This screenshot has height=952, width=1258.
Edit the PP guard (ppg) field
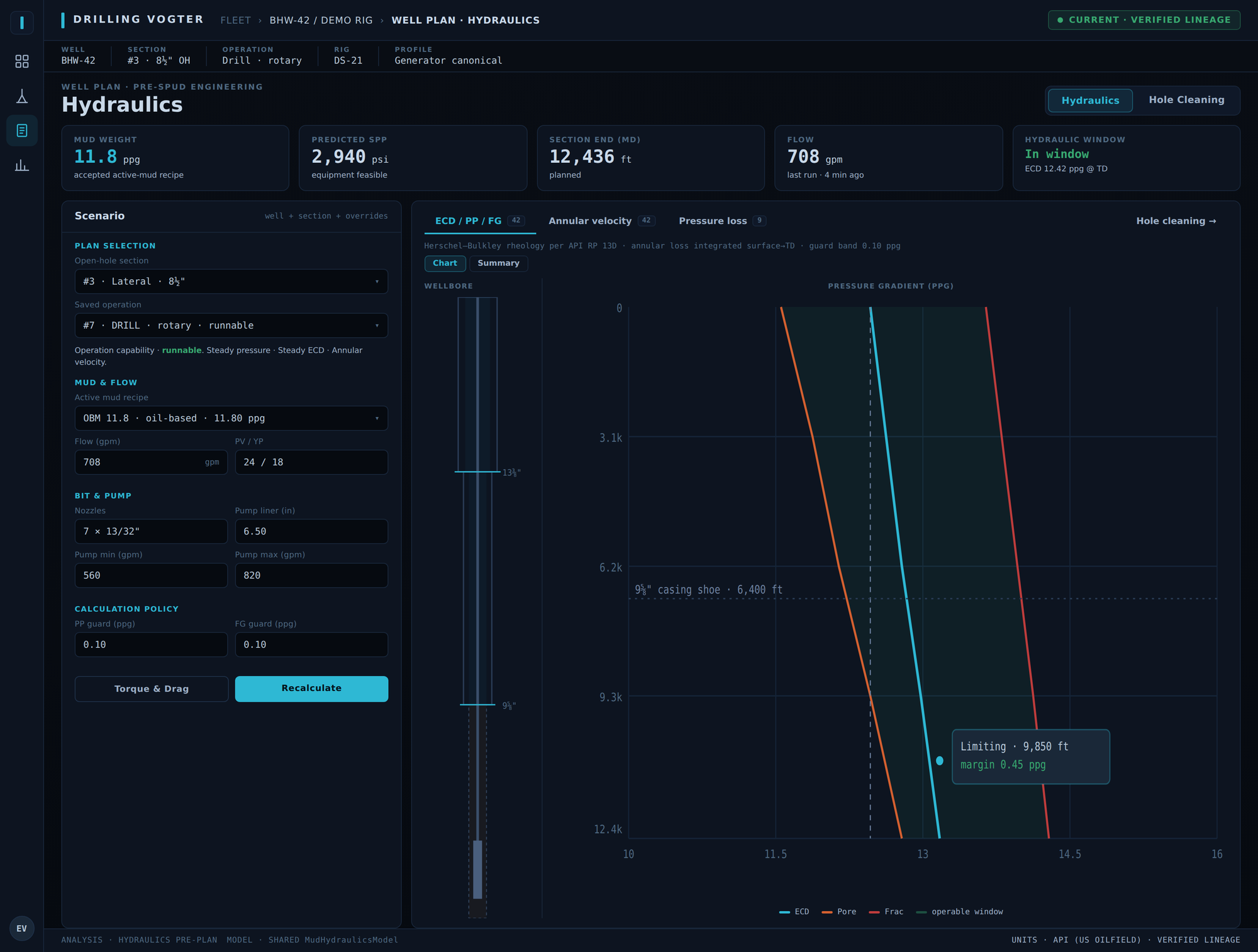(x=151, y=645)
